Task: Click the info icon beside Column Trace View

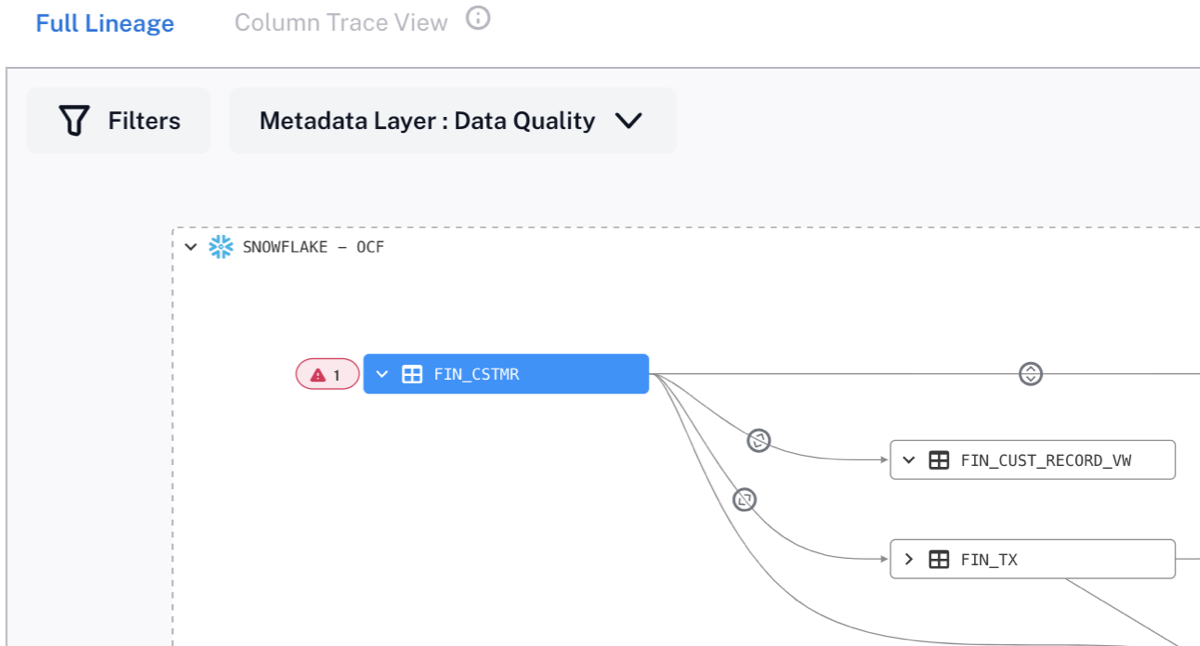Action: [479, 18]
